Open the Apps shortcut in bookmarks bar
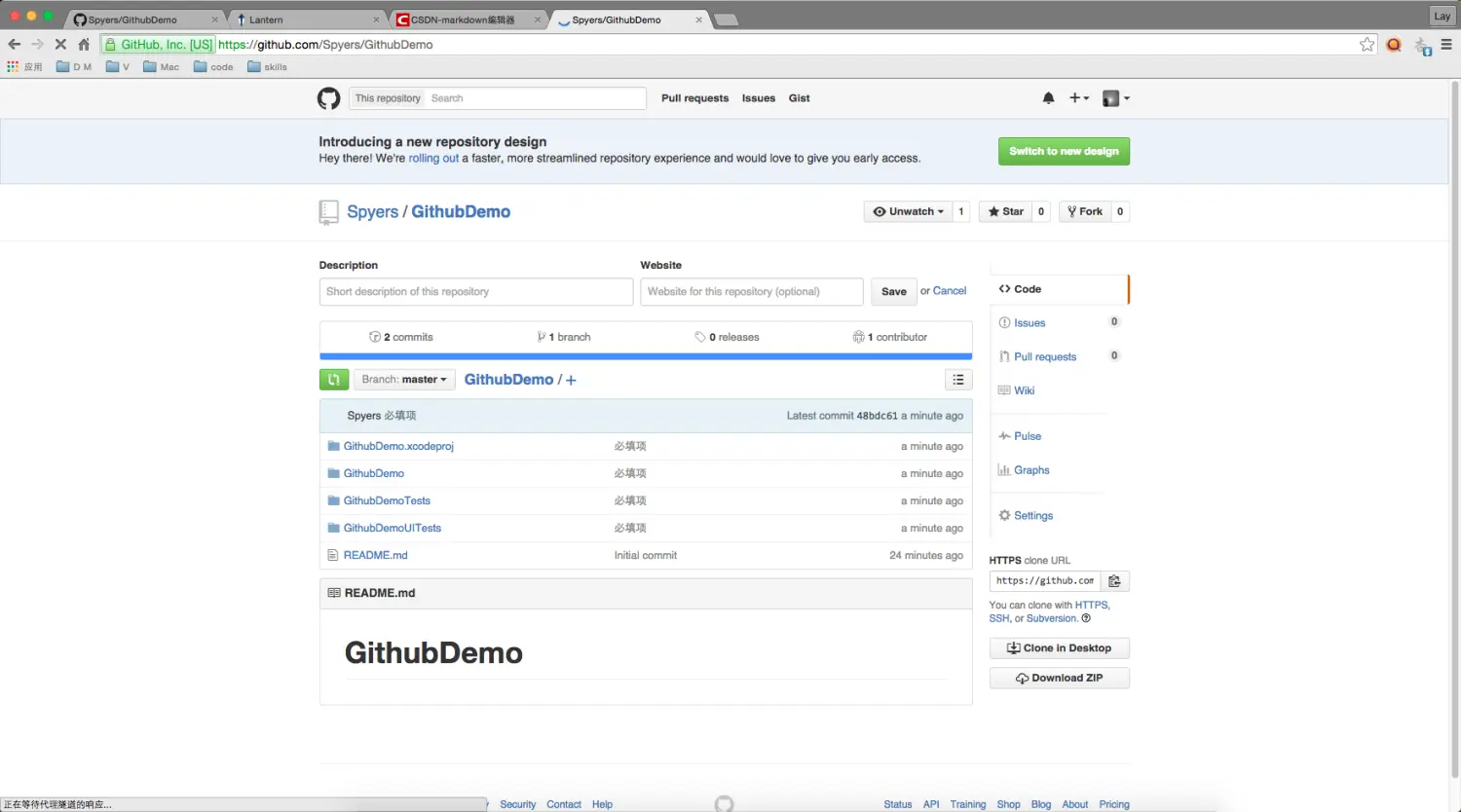This screenshot has height=812, width=1461. click(24, 67)
